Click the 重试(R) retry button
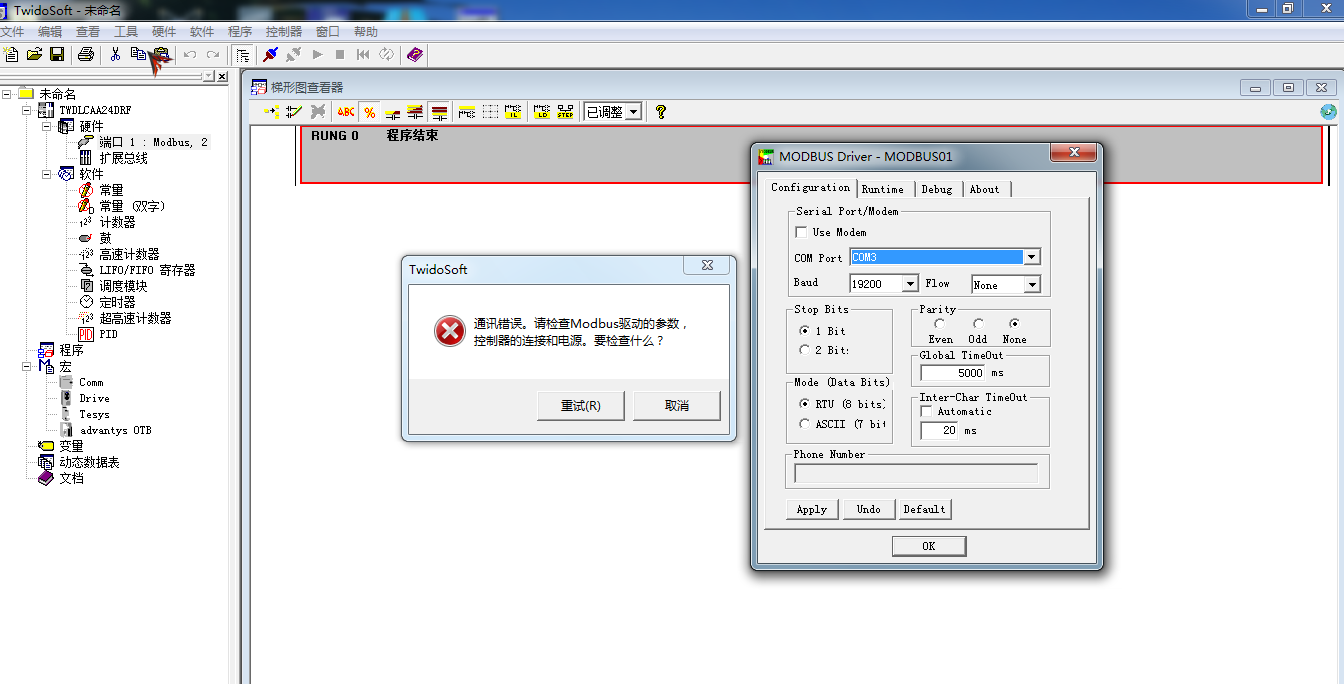 pos(580,406)
